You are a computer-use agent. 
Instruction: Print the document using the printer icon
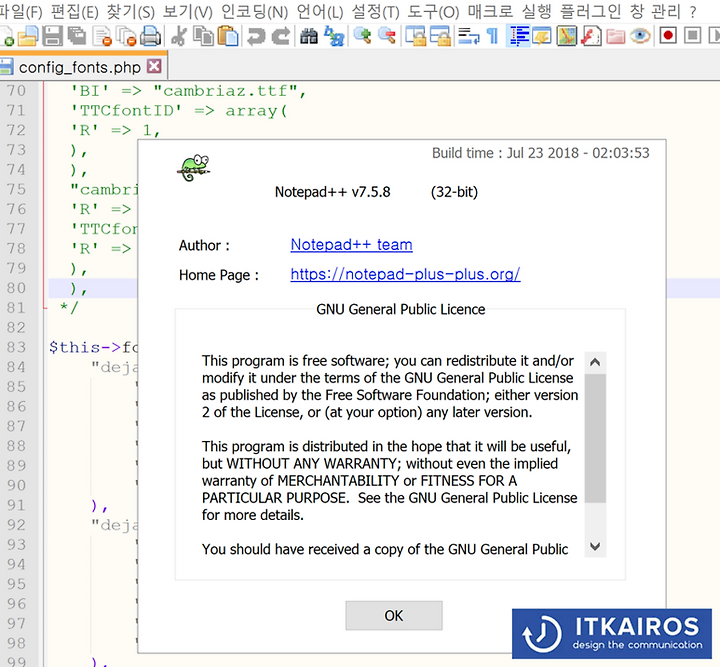[150, 36]
